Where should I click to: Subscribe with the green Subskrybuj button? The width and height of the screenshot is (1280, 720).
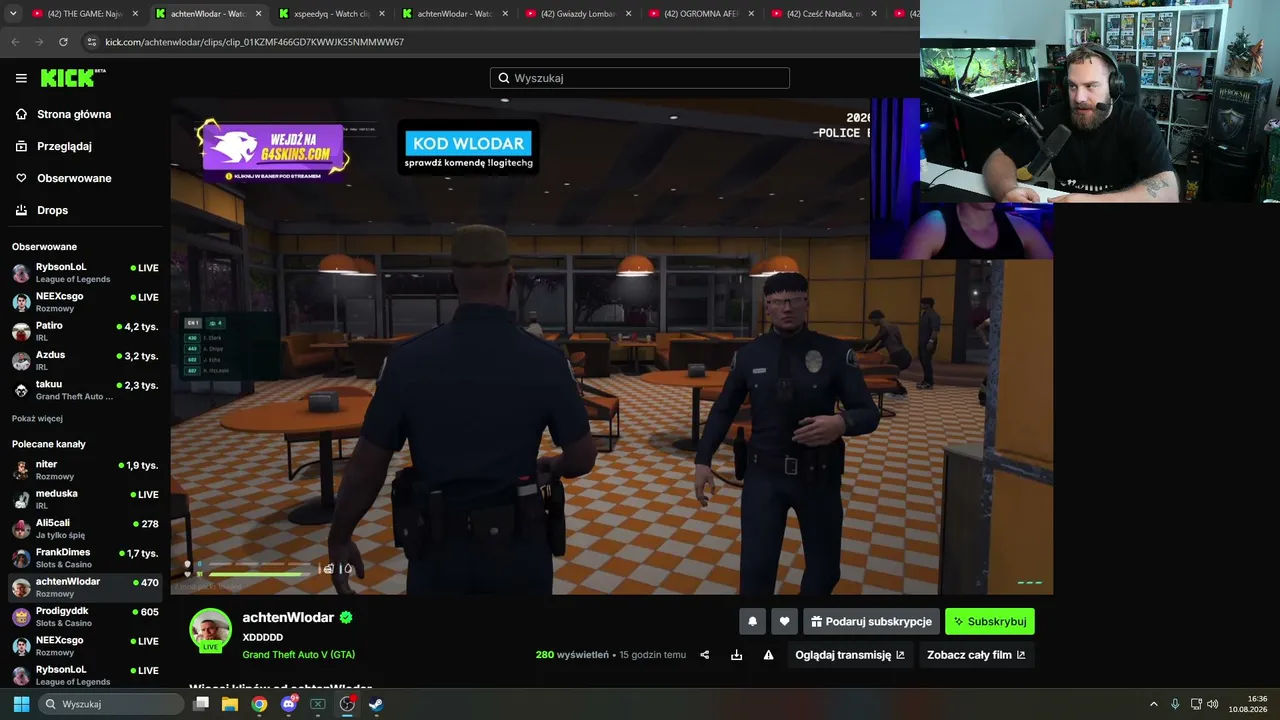990,621
